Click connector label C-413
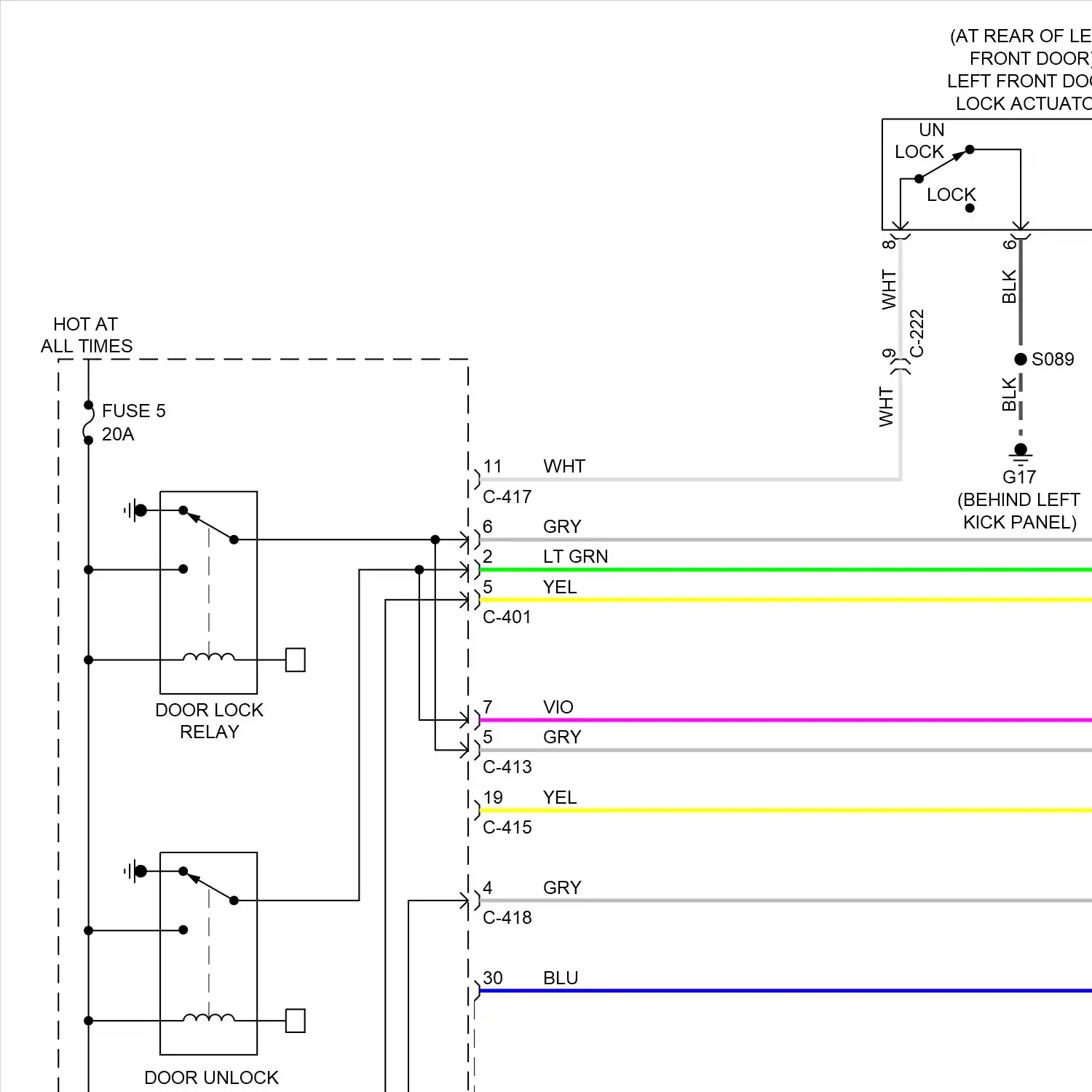 point(507,767)
